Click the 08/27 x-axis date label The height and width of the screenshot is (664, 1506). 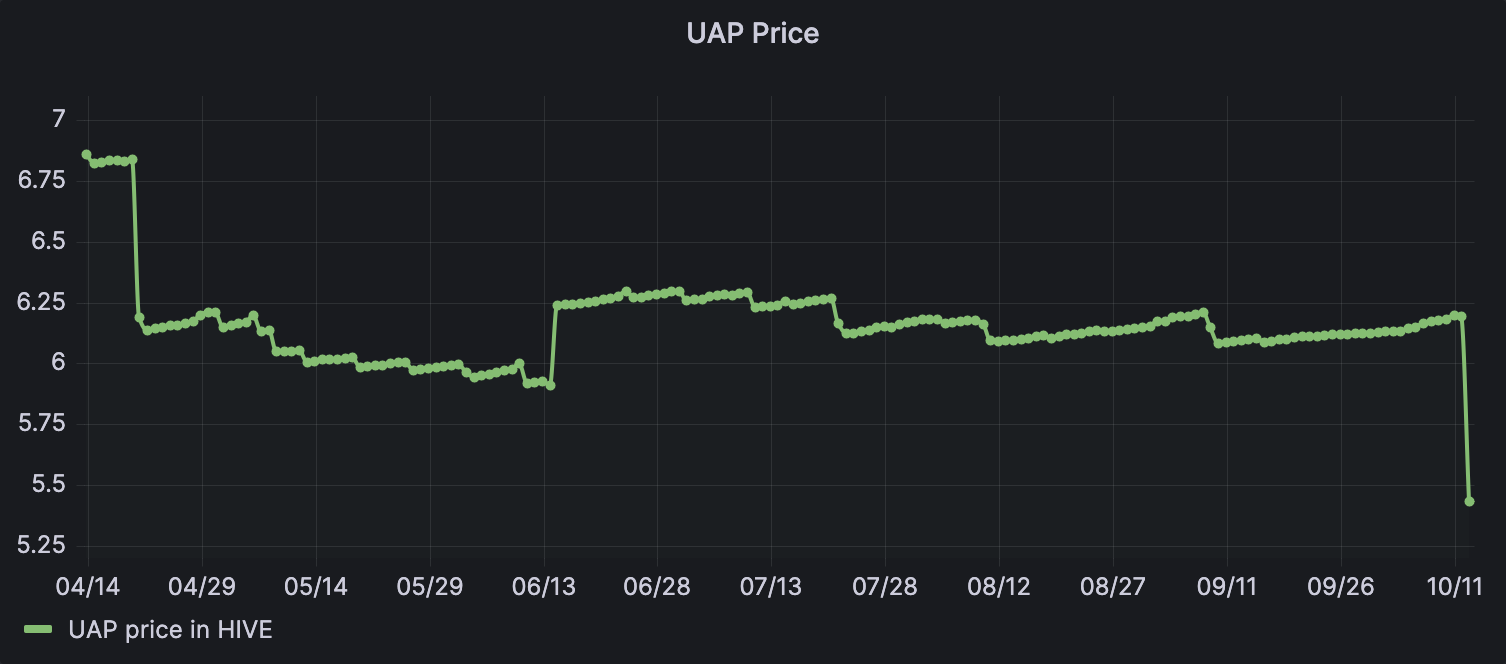(1113, 586)
